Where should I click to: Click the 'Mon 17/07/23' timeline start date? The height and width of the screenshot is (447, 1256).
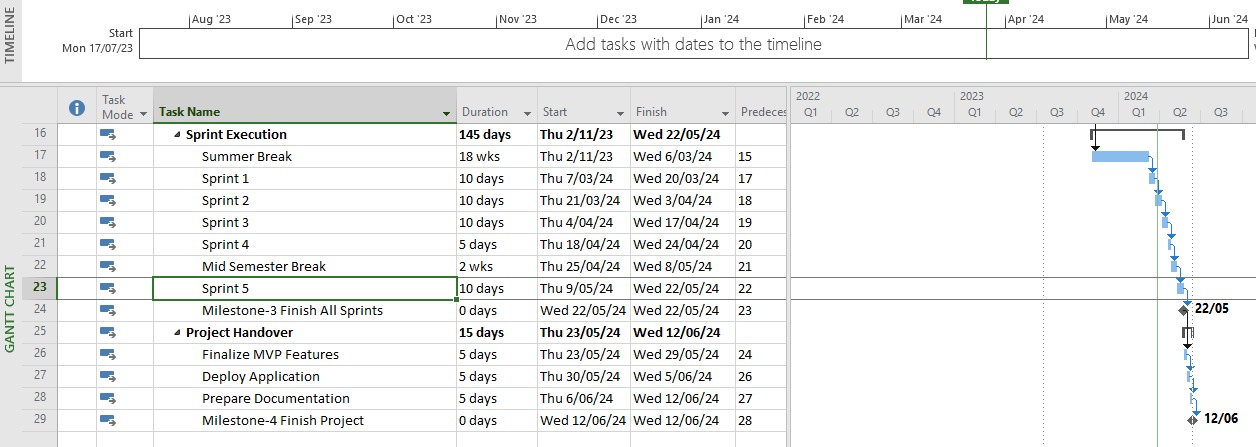(x=98, y=48)
